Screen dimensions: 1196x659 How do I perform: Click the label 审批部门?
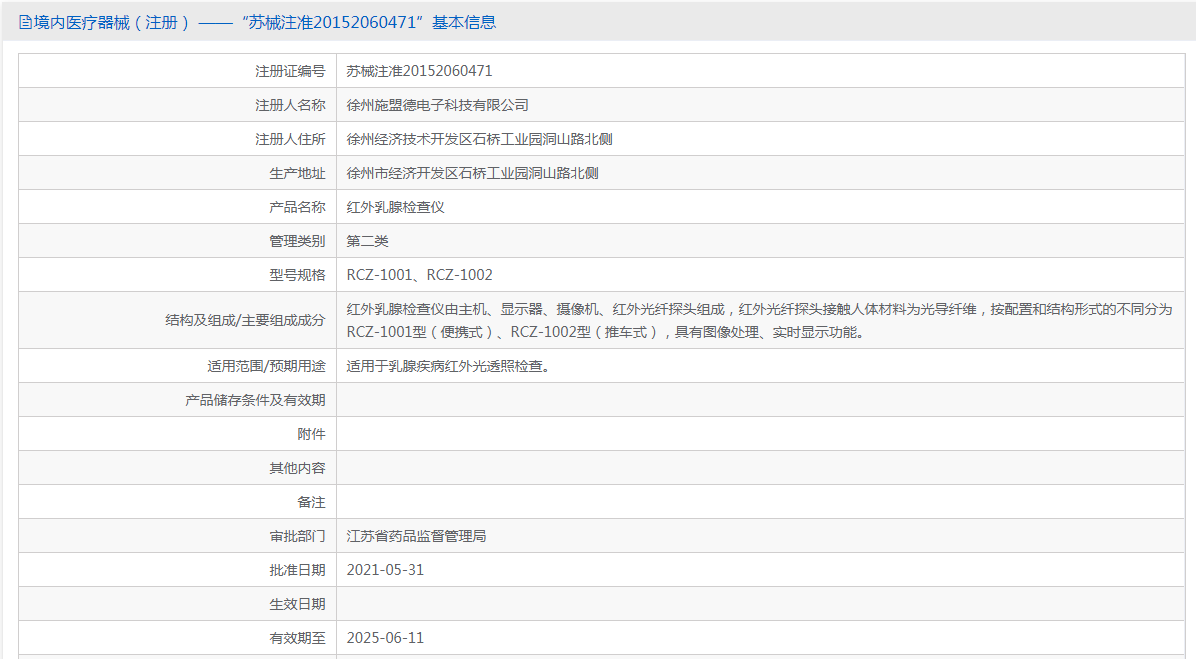(297, 536)
